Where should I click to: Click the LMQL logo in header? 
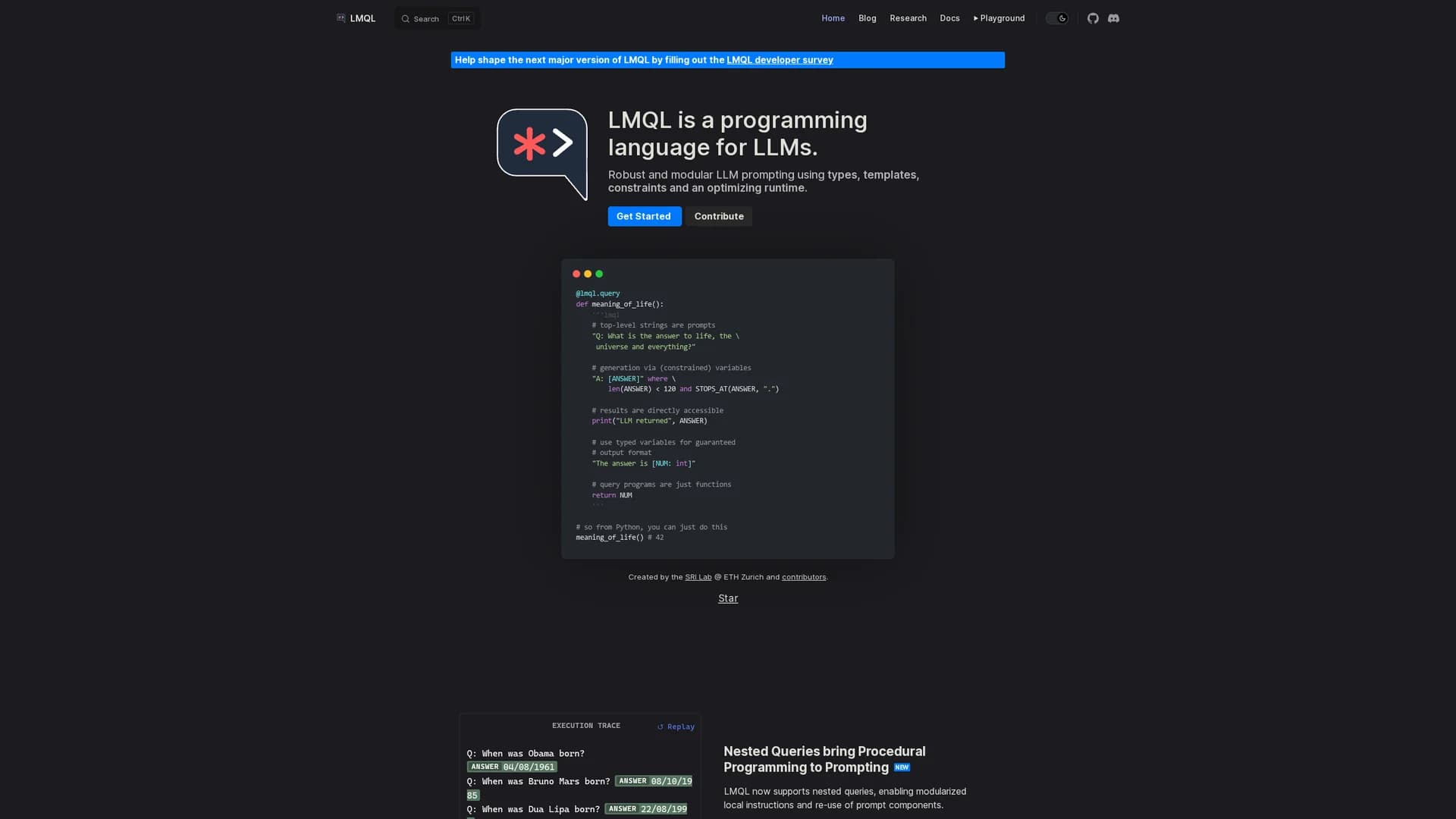pos(356,18)
